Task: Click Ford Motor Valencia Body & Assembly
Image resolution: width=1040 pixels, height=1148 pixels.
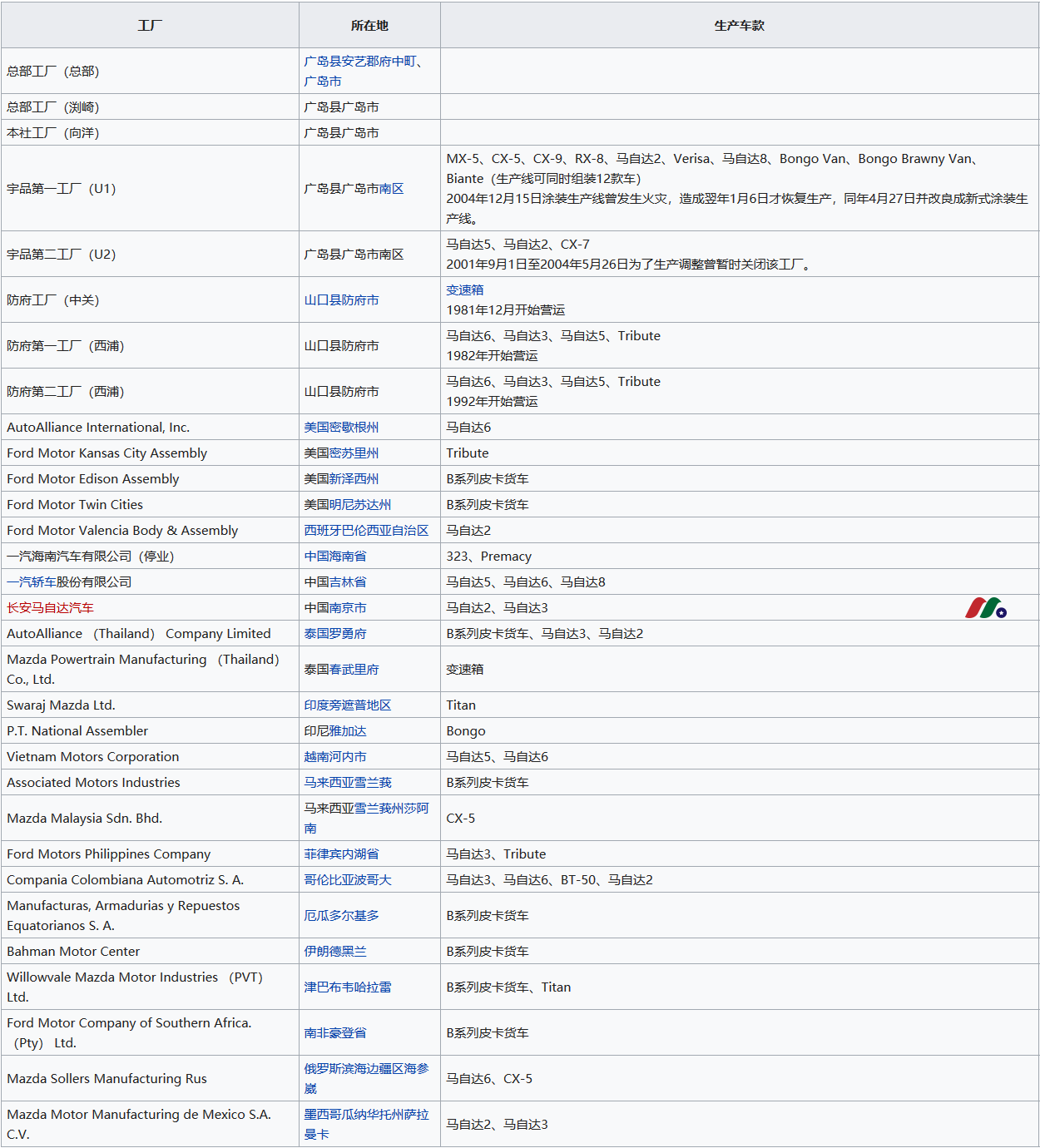Action: pyautogui.click(x=122, y=531)
